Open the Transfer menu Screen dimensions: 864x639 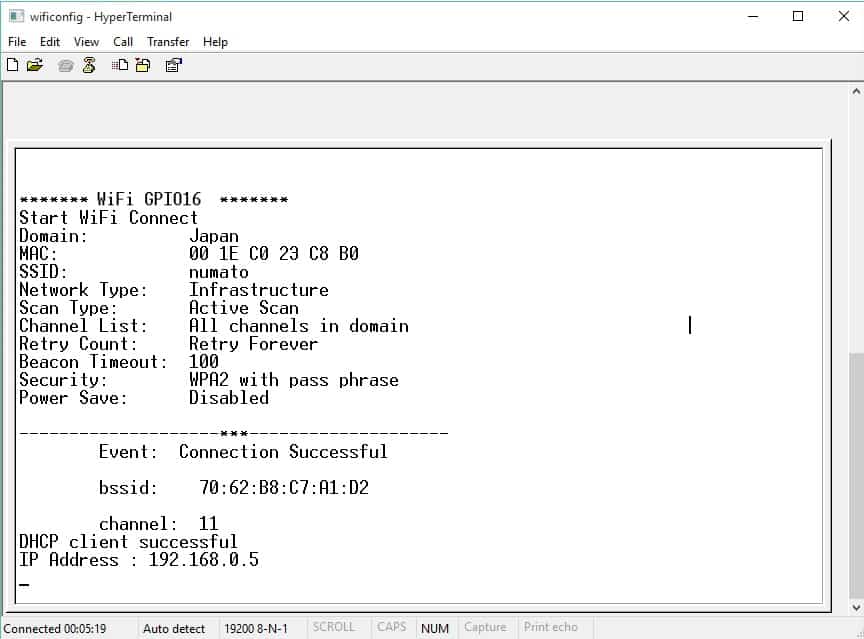click(168, 42)
